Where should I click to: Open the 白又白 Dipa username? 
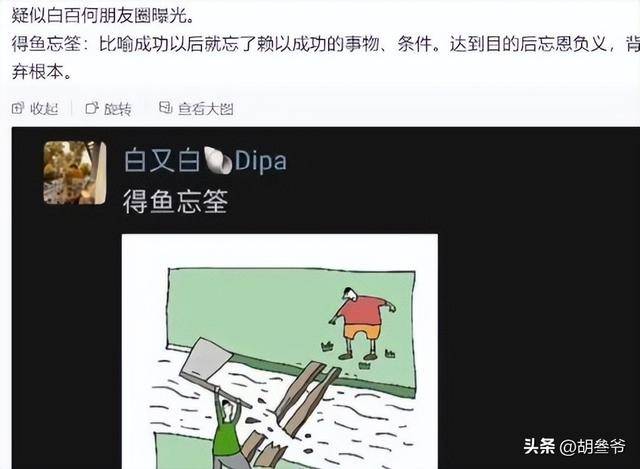[x=205, y=160]
